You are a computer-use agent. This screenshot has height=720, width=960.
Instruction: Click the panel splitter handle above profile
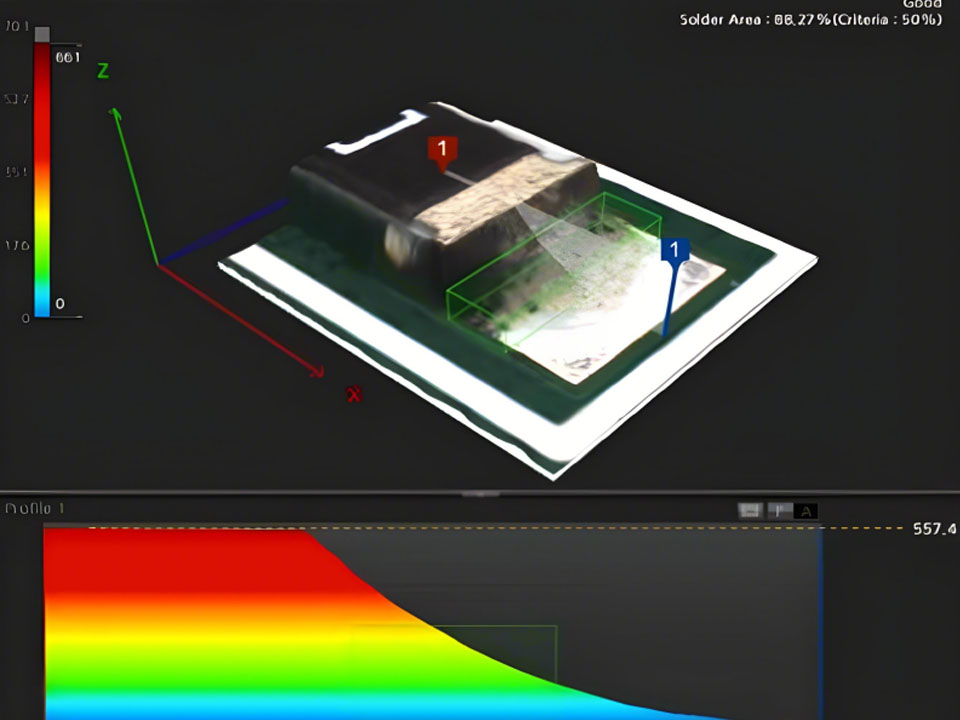[x=480, y=493]
